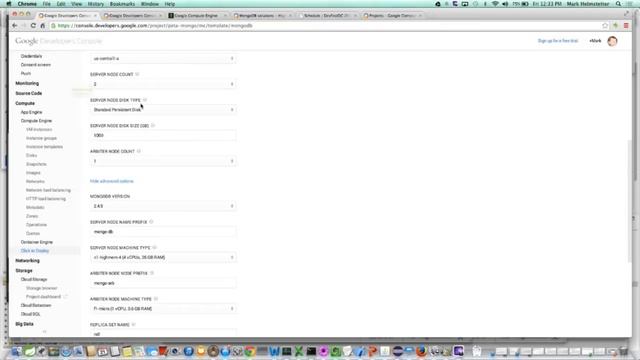This screenshot has height=360, width=640.
Task: Open Firefox from the Dock
Action: click(421, 351)
